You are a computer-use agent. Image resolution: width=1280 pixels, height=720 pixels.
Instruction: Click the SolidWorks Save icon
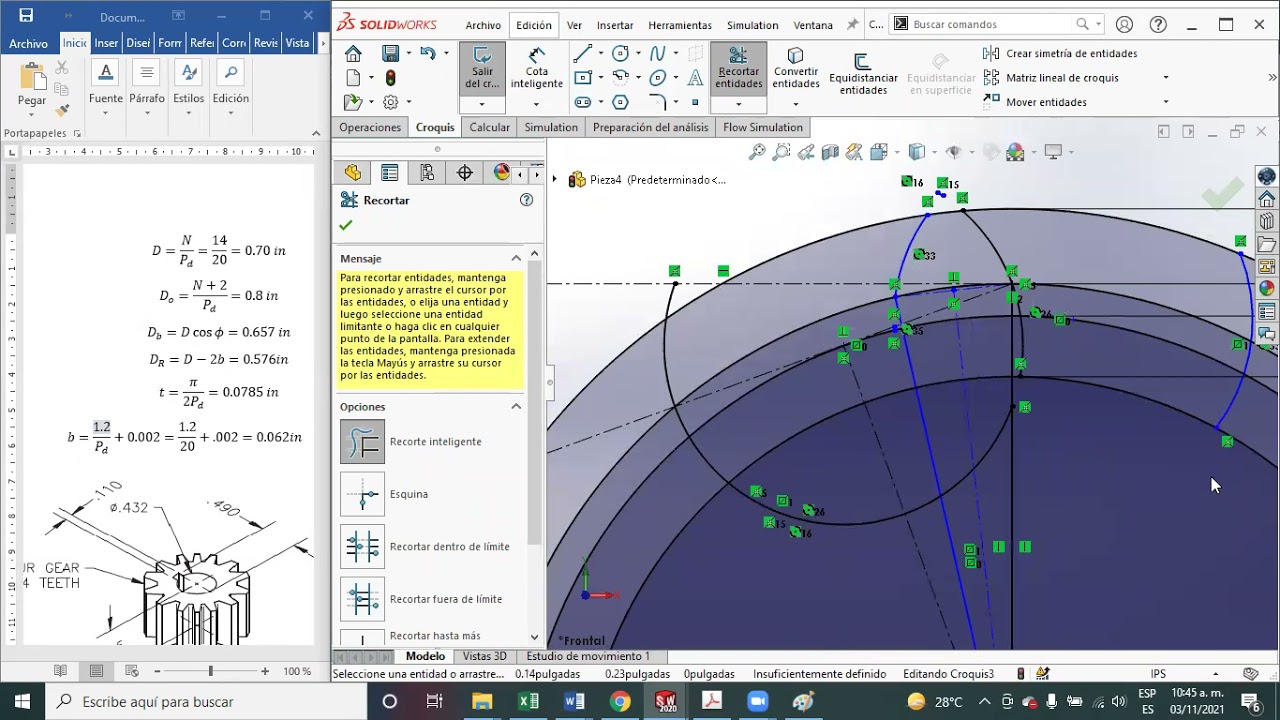pos(390,54)
